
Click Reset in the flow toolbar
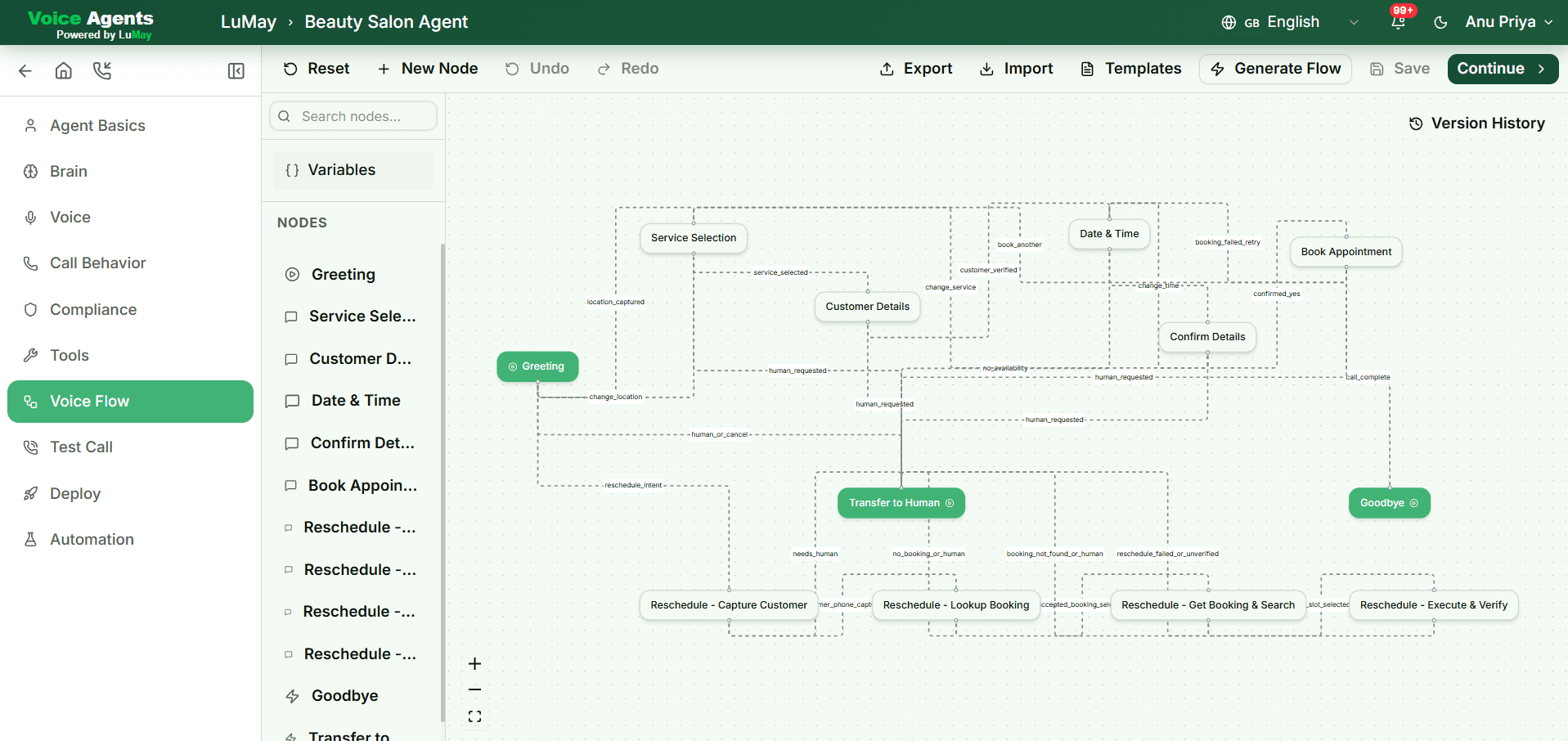tap(317, 69)
